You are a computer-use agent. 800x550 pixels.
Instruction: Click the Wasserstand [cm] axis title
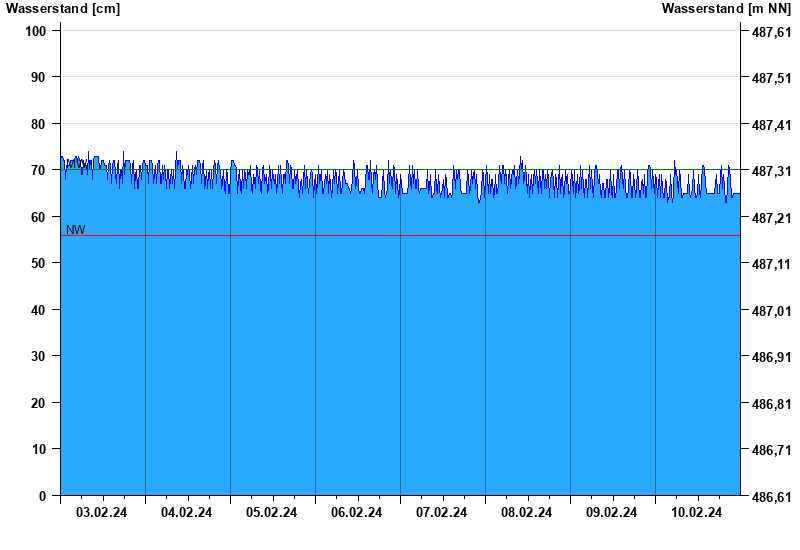[63, 9]
